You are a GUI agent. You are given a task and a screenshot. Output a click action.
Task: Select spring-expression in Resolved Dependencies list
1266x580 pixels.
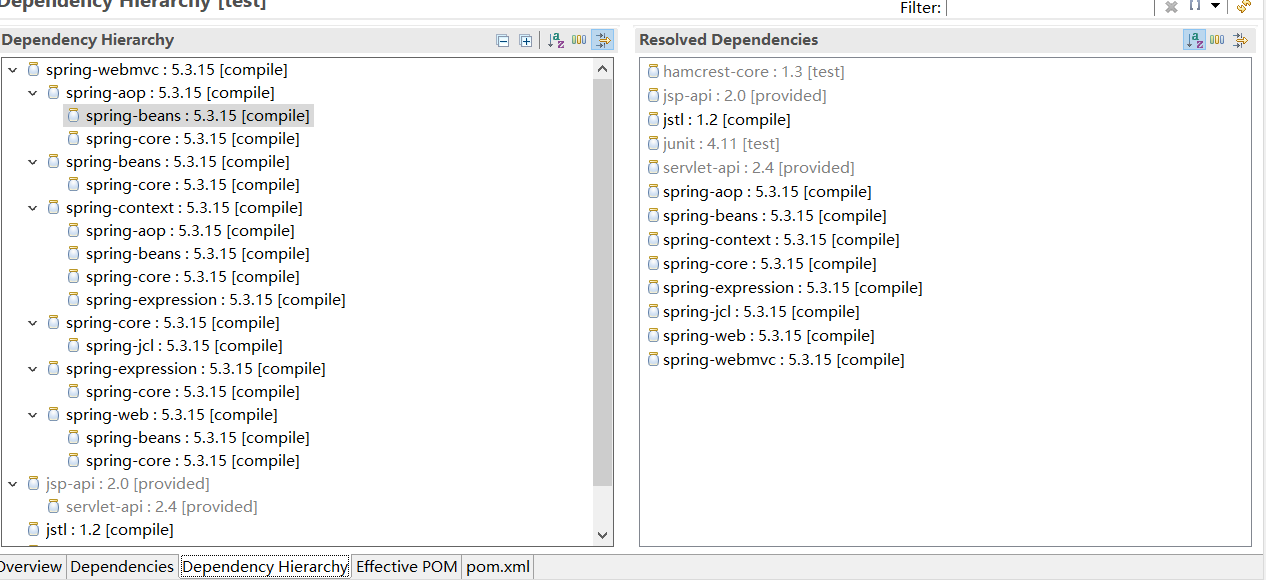click(793, 288)
